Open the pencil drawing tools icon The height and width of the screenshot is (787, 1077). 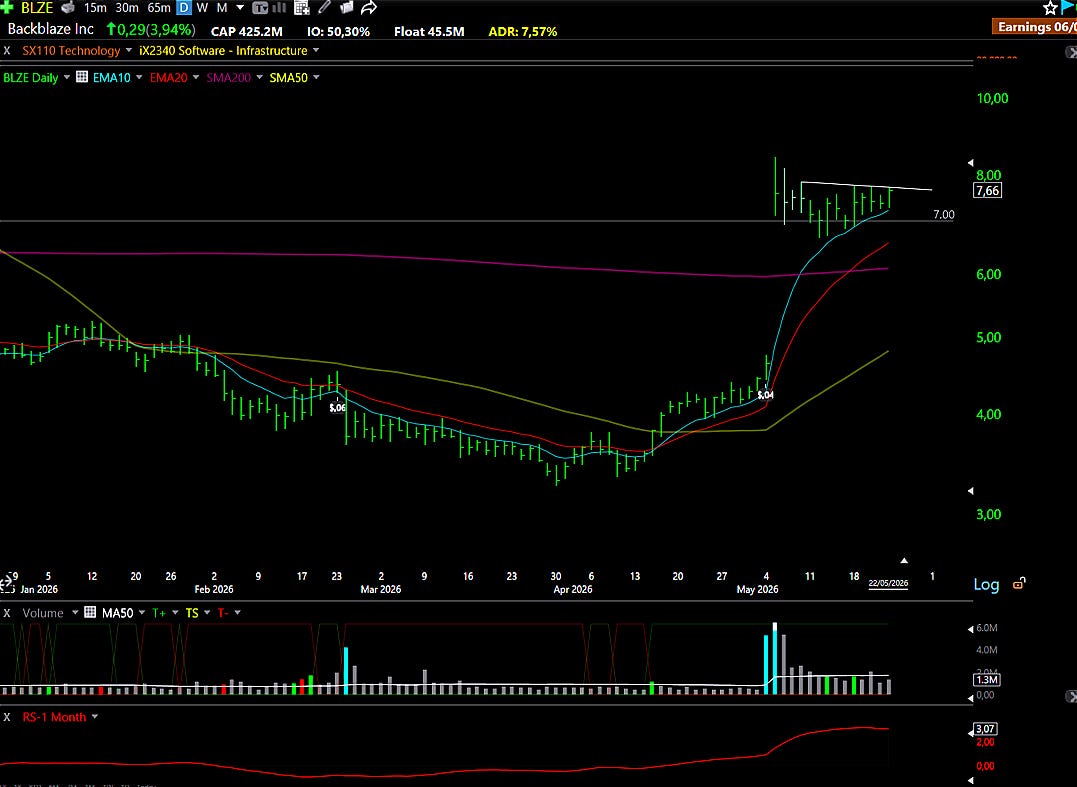click(324, 8)
